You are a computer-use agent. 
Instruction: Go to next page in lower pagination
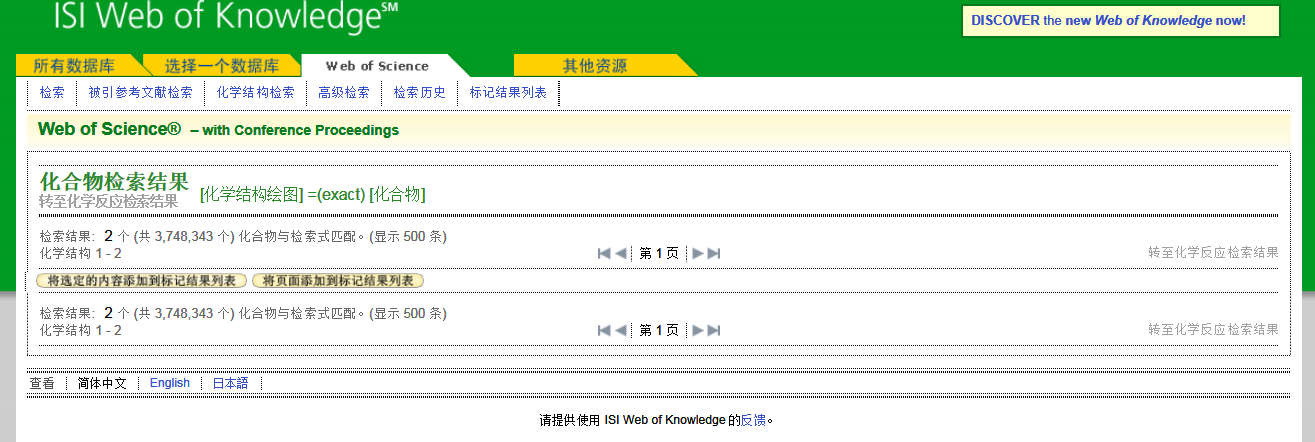click(698, 330)
